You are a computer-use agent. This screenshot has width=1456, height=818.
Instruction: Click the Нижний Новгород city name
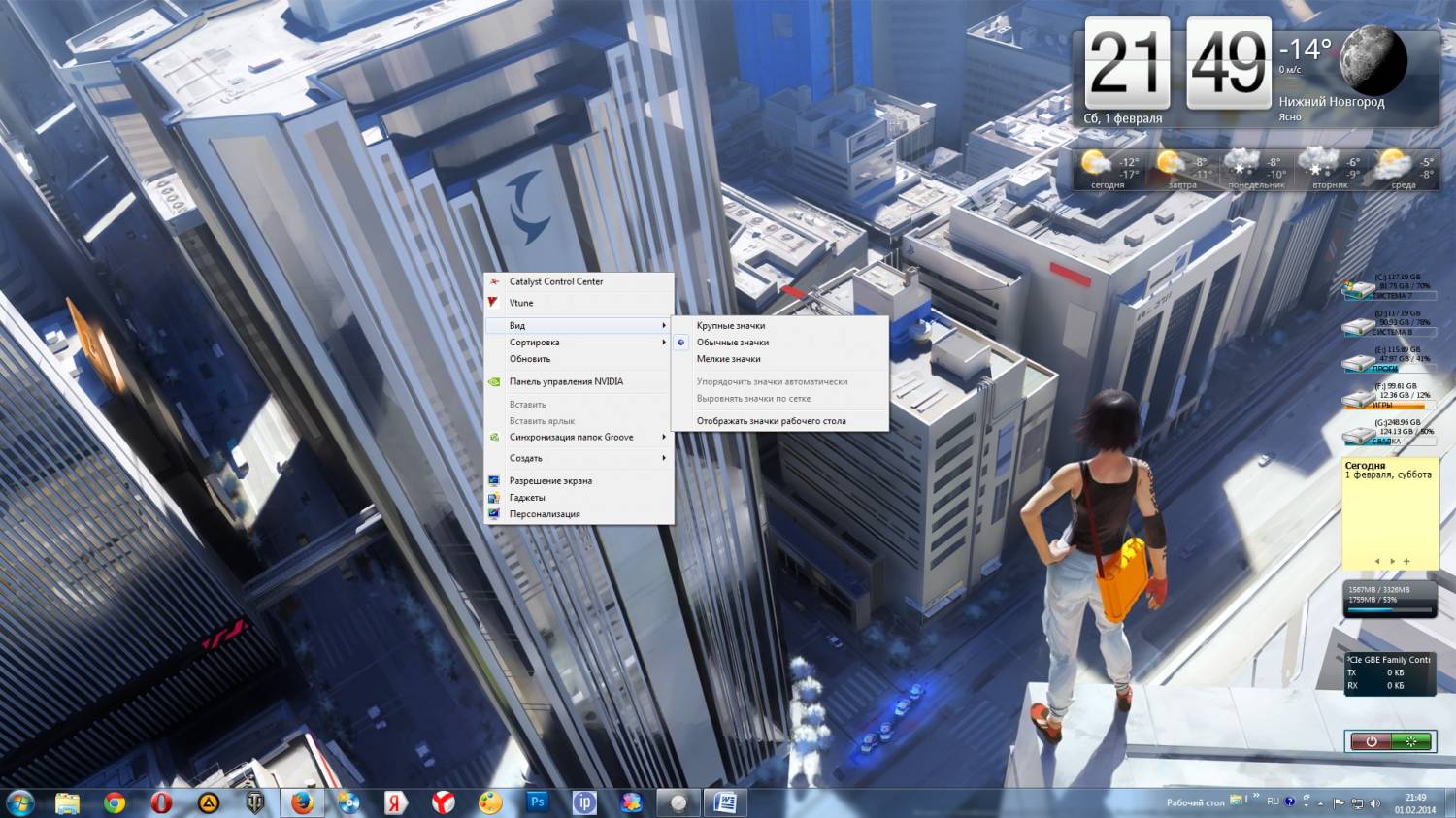[1332, 102]
